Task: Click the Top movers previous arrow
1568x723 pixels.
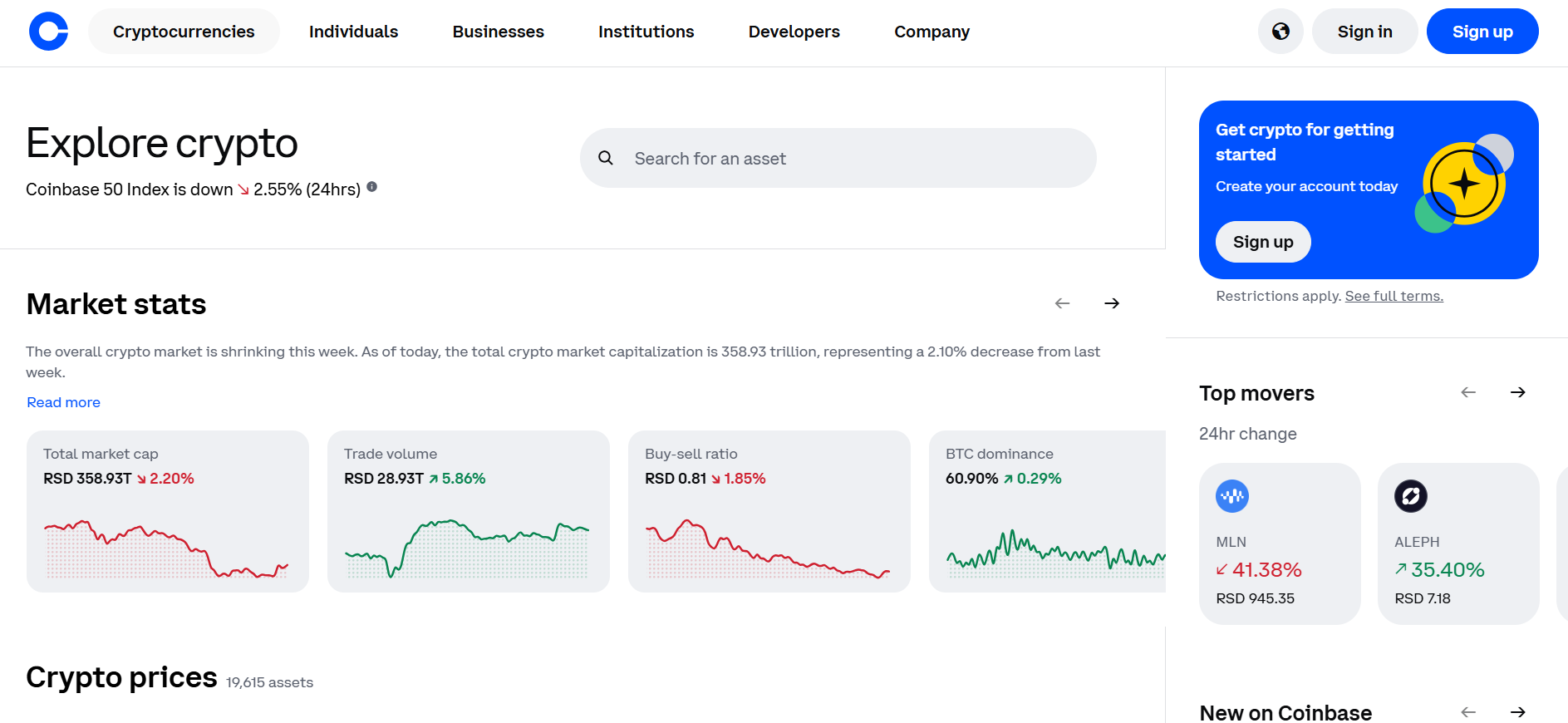Action: (x=1468, y=392)
